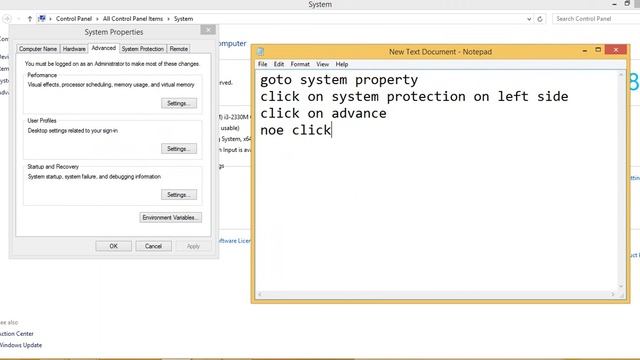
Task: Select the Advanced tab
Action: 104,48
